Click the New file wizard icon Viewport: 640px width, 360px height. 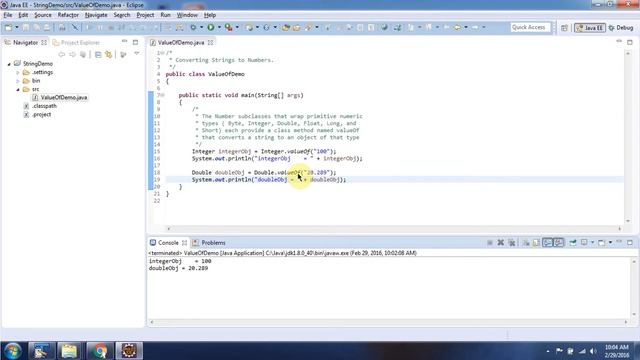9,27
